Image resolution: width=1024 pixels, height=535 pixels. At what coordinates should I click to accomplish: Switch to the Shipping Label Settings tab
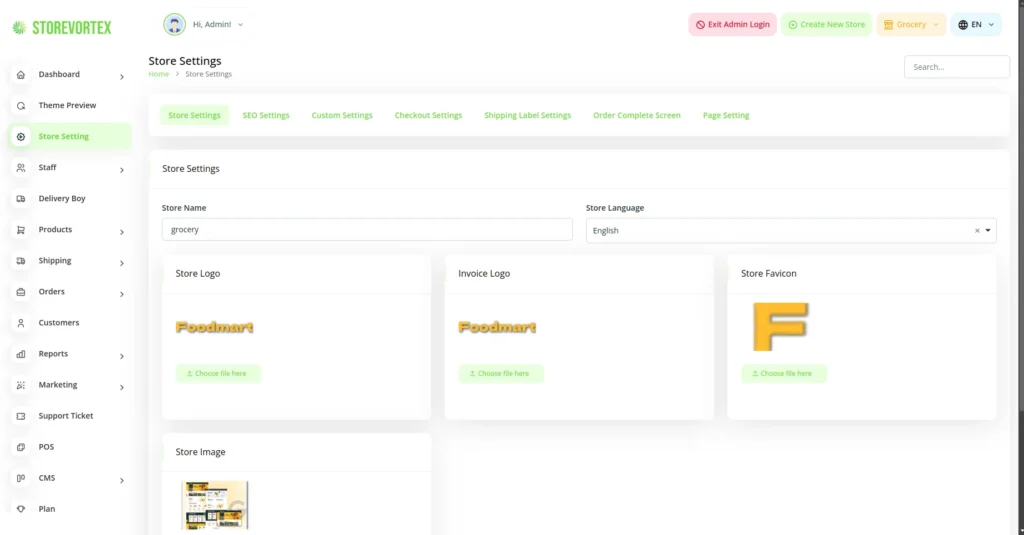tap(527, 115)
